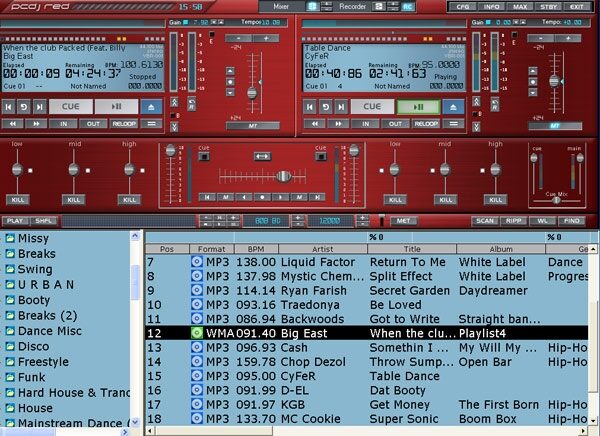Image resolution: width=600 pixels, height=436 pixels.
Task: Toggle the left mixer cue button
Action: [x=204, y=156]
